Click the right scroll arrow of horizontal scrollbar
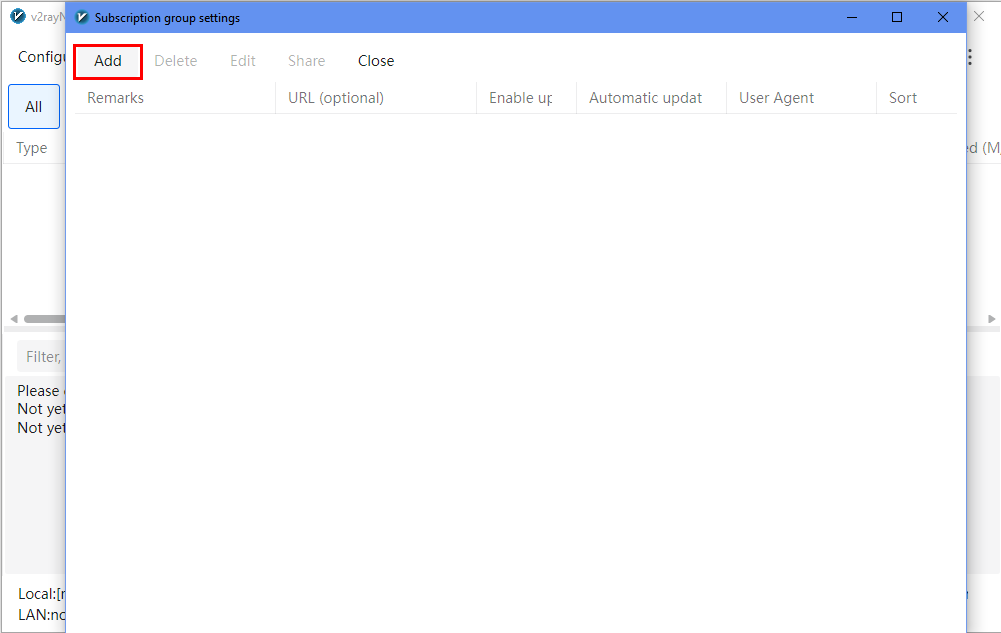 (x=991, y=319)
